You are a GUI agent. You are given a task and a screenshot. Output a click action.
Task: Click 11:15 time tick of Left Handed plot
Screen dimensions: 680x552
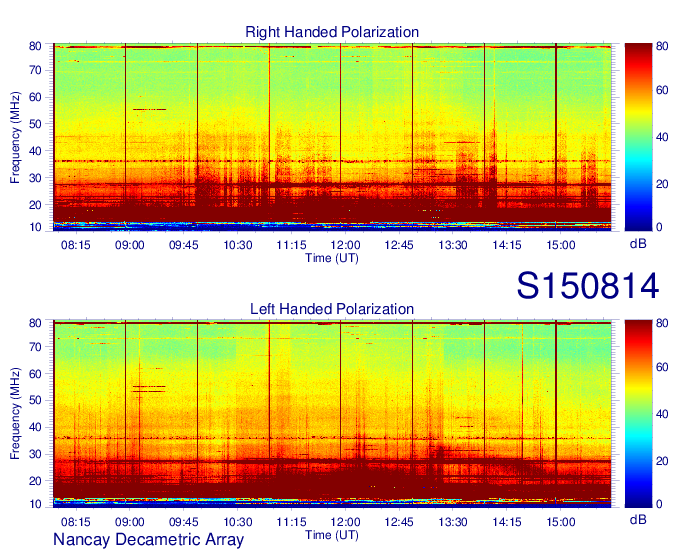click(291, 522)
